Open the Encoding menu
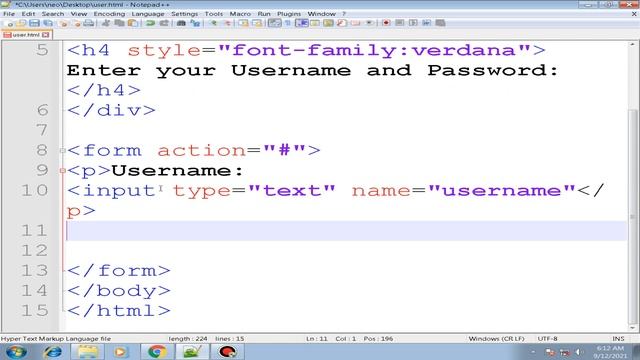640x360 pixels. tap(109, 14)
